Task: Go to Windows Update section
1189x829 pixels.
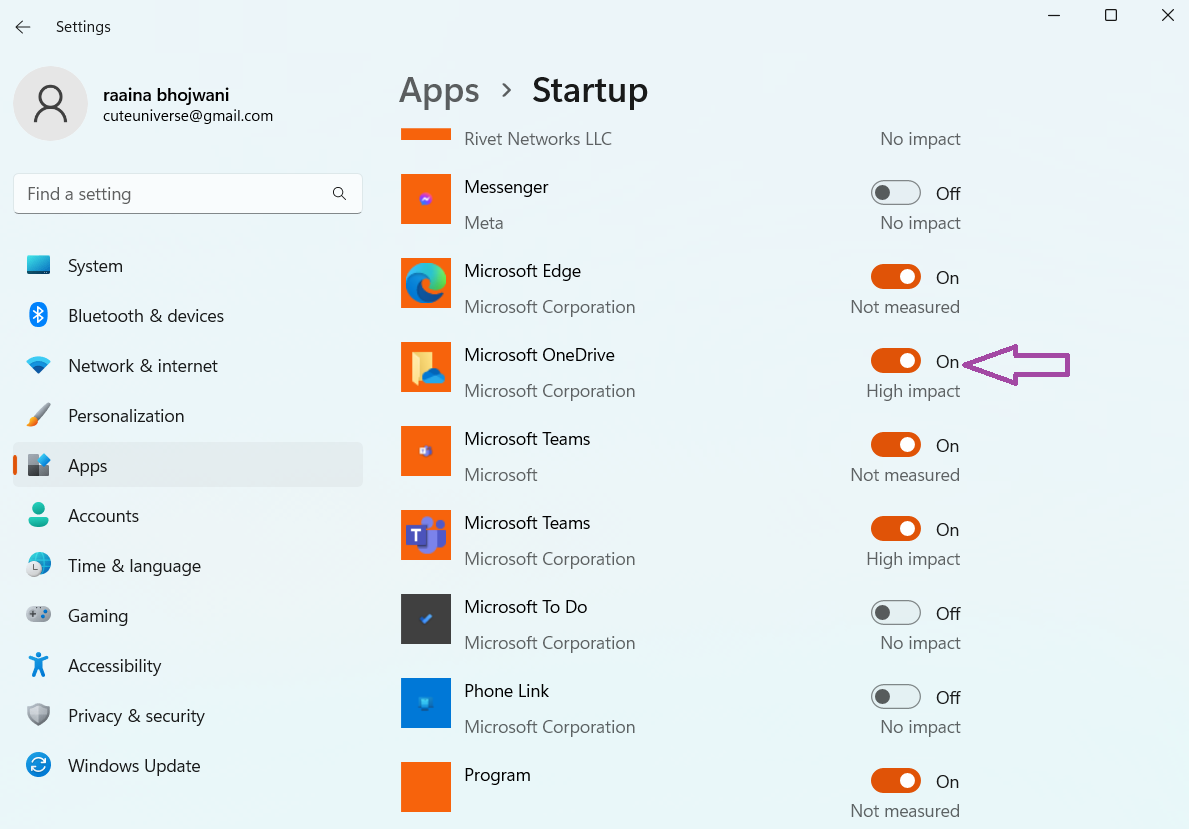Action: [x=134, y=766]
